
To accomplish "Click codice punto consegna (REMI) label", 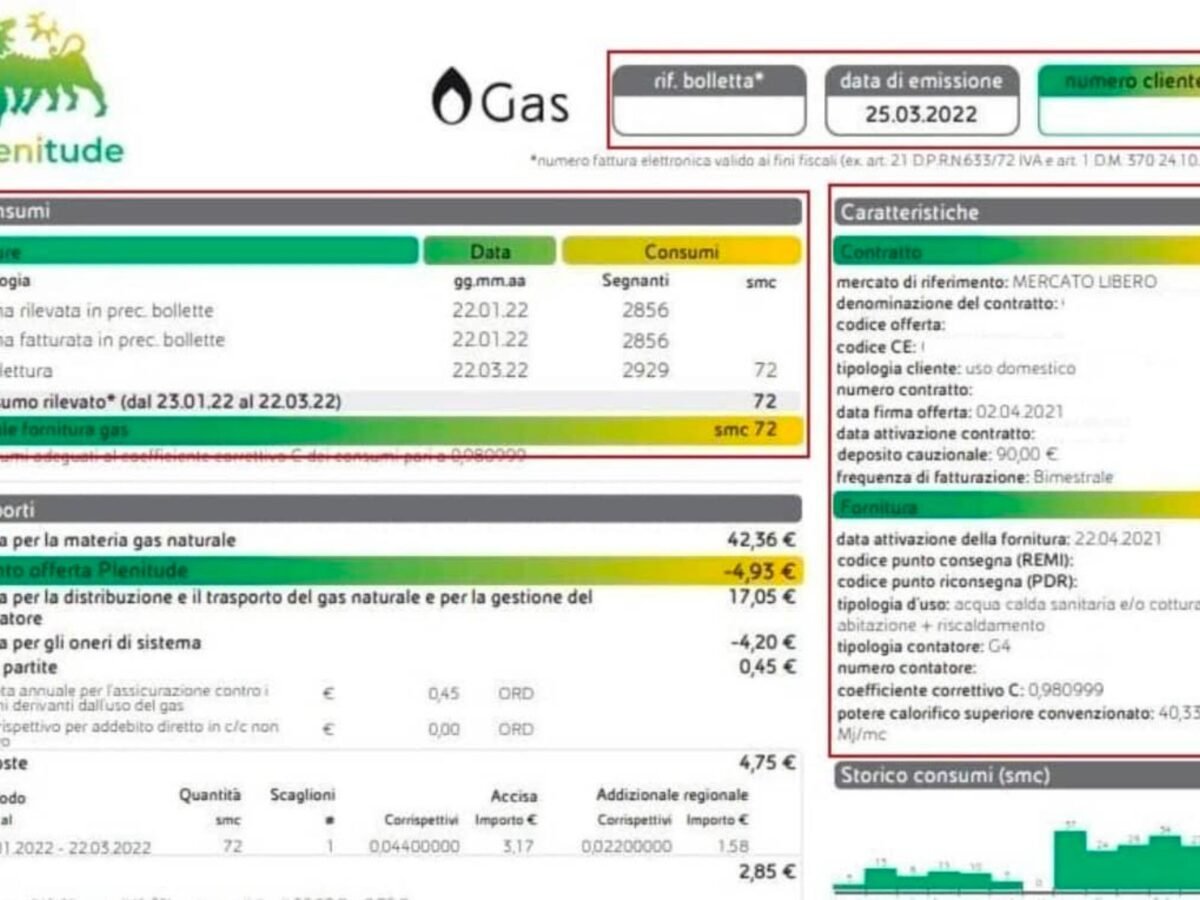I will click(x=955, y=560).
